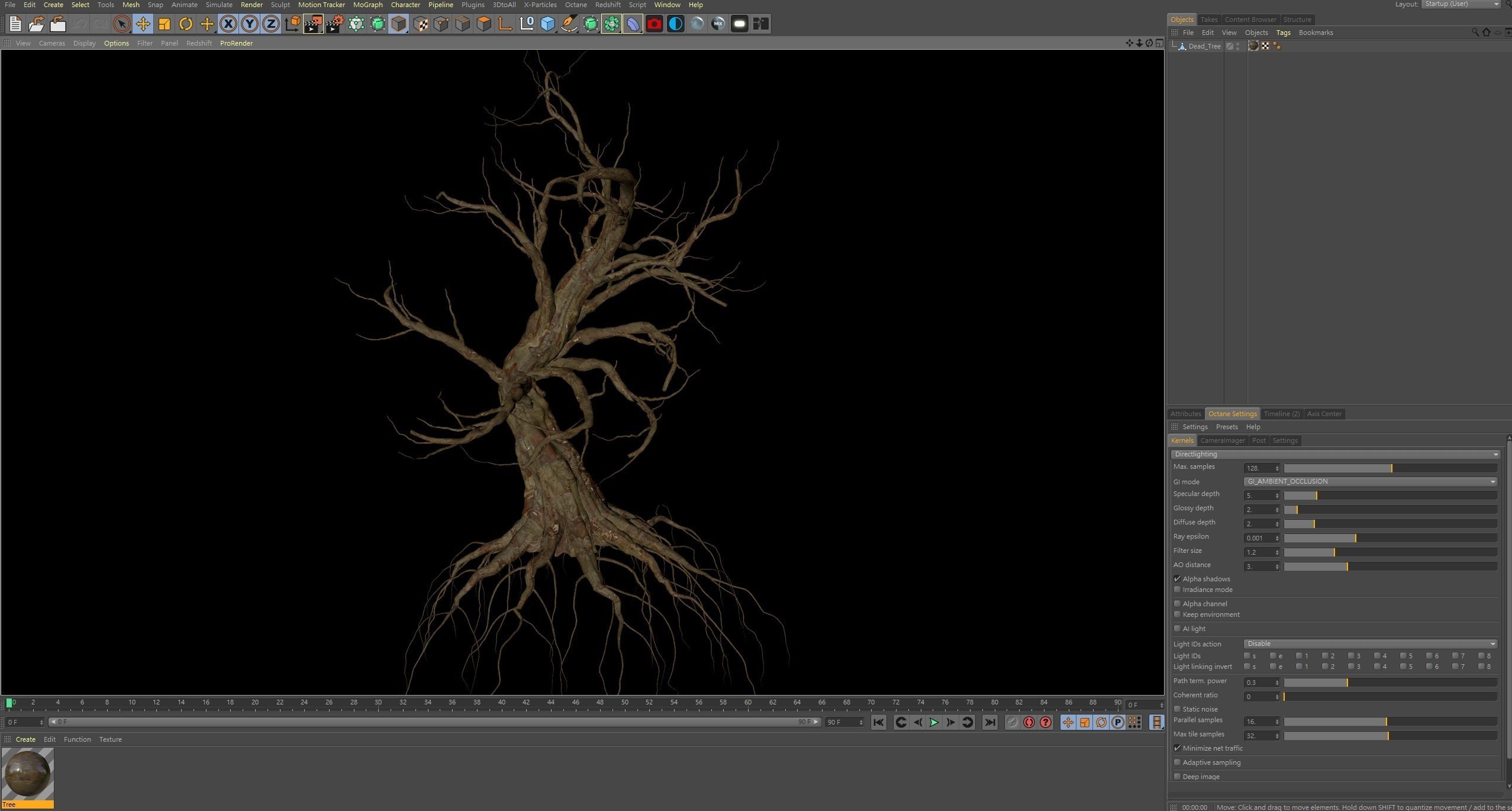The image size is (1512, 811).
Task: Open the Directlighting kernel dropdown
Action: [1335, 454]
